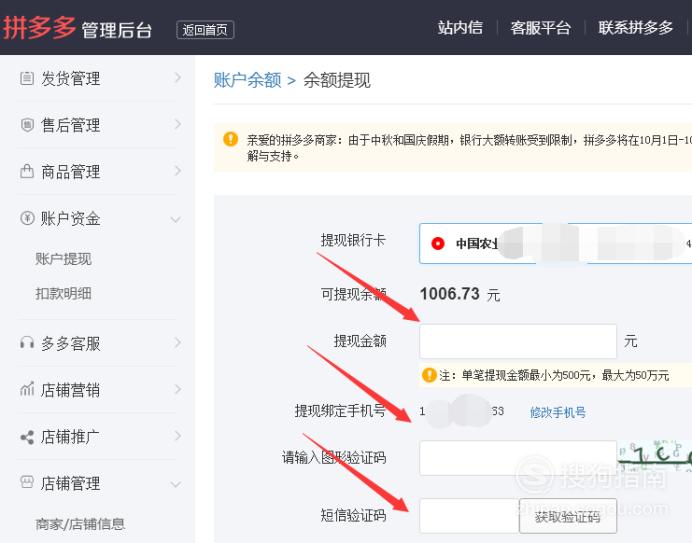
Task: Click the 返回首页 button
Action: [205, 30]
